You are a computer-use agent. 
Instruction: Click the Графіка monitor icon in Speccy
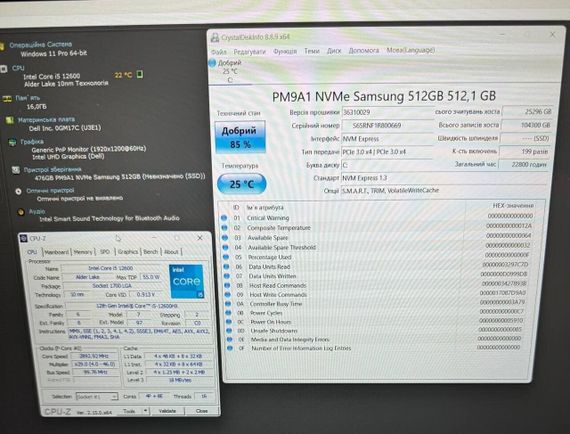[13, 142]
